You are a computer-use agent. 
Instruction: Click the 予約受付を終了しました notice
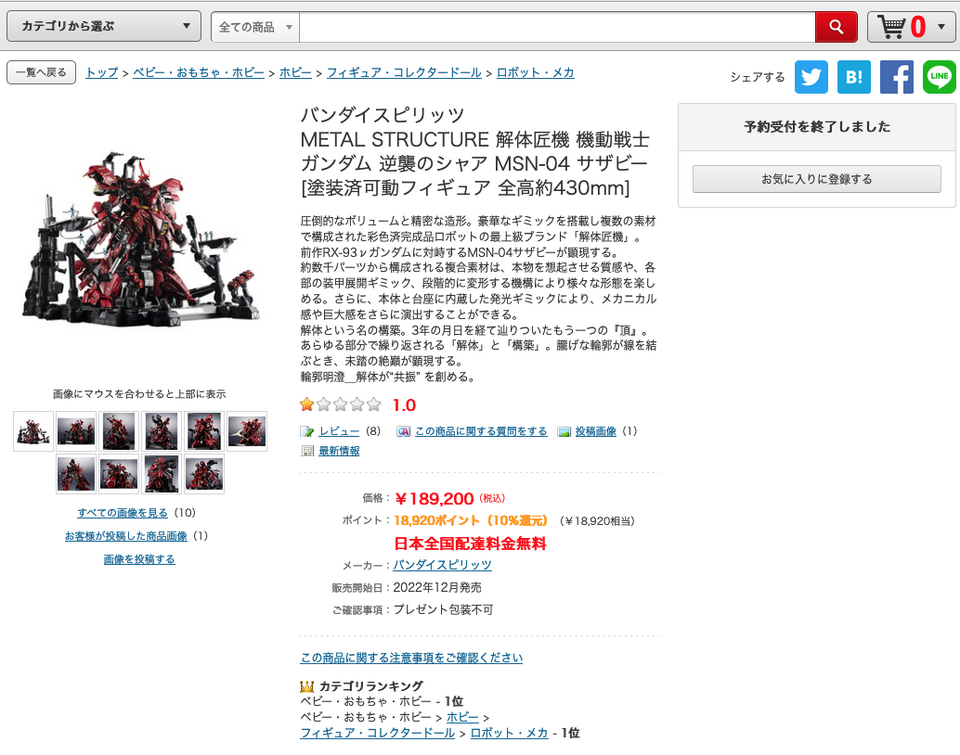pos(817,127)
